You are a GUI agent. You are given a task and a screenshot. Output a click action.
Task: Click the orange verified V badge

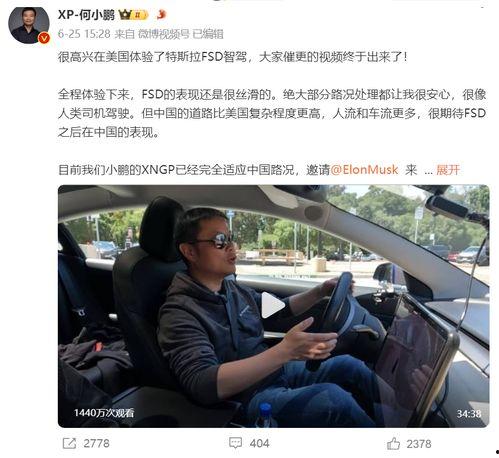(x=44, y=38)
